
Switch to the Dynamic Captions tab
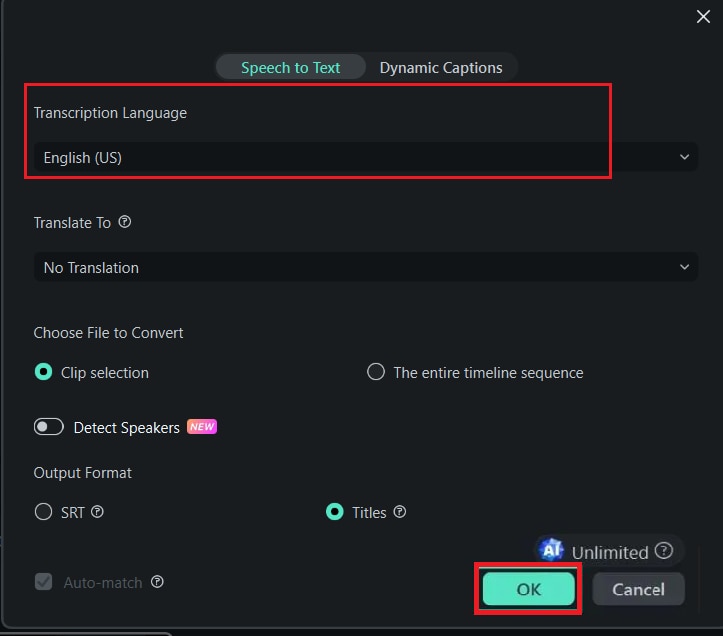coord(441,67)
